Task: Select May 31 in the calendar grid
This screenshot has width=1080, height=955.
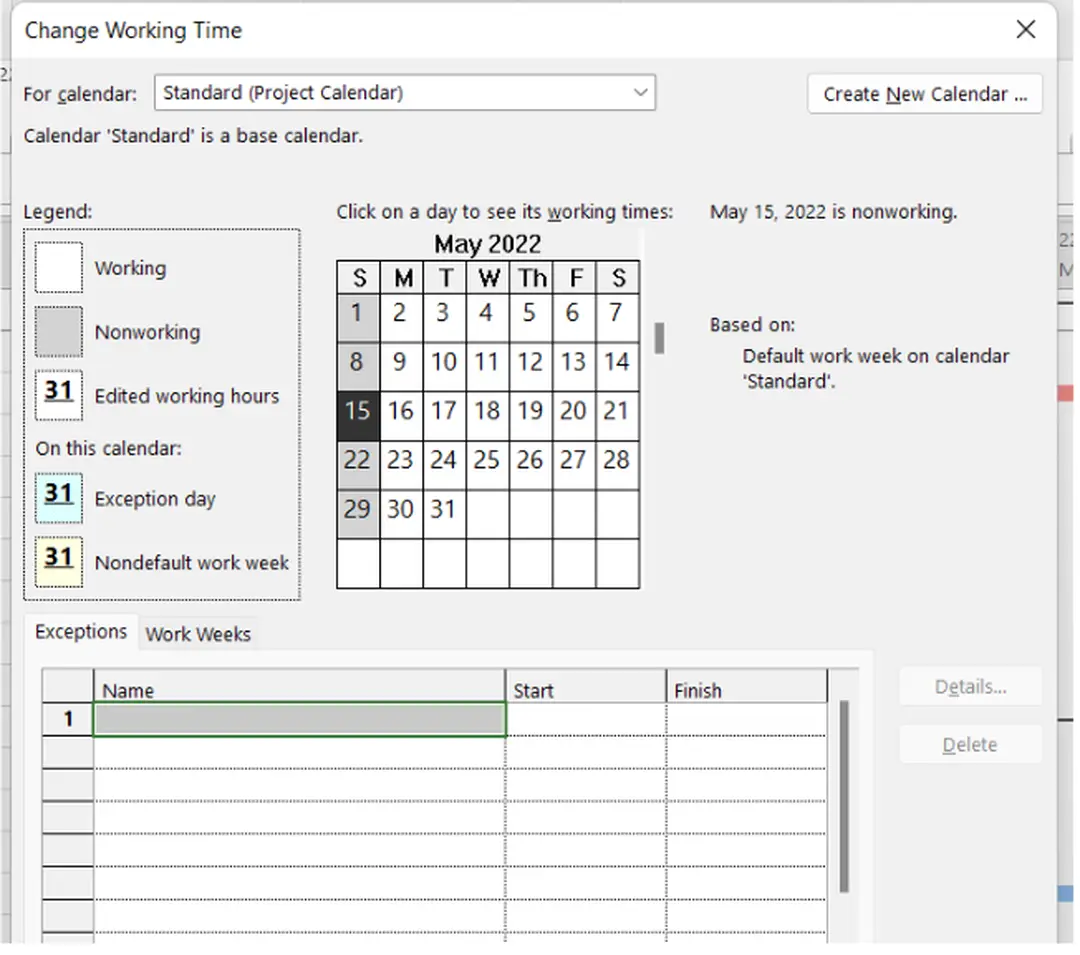Action: (444, 509)
